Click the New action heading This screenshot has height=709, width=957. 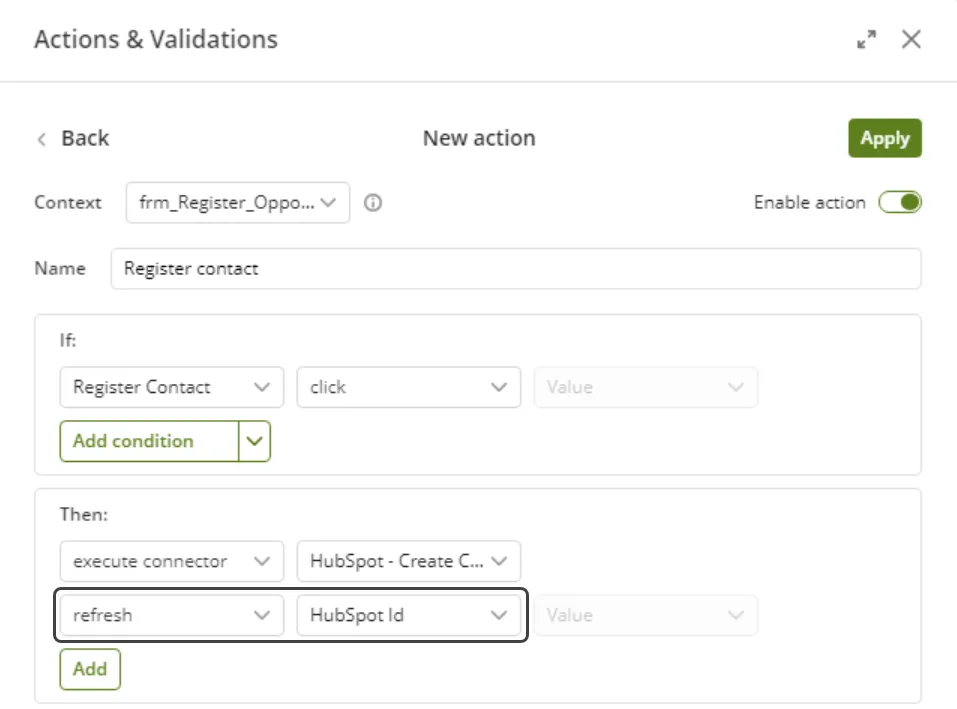(479, 139)
